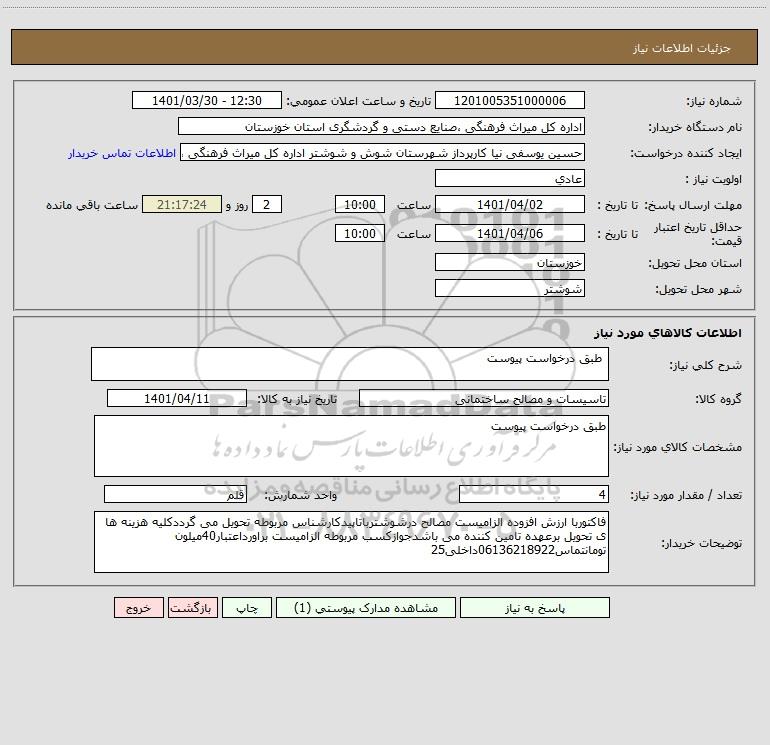This screenshot has width=770, height=745.
Task: Click the توضیحات خریدار label
Action: [x=702, y=543]
